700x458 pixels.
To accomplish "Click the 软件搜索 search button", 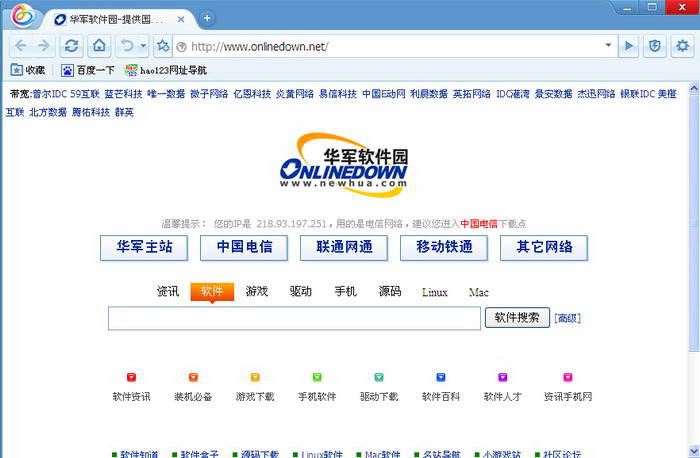I will (x=517, y=318).
